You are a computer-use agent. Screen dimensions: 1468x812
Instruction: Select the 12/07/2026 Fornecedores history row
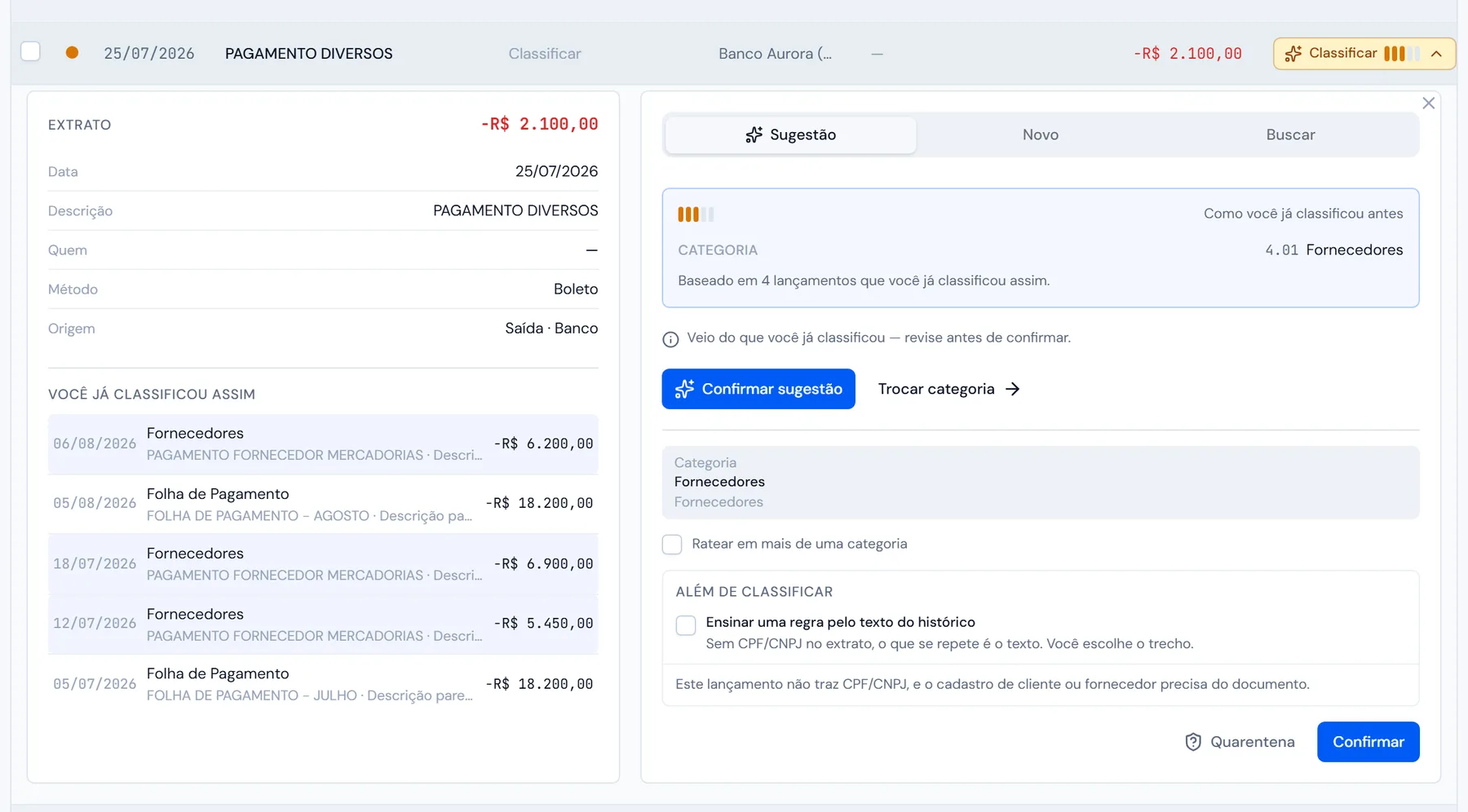(x=323, y=624)
